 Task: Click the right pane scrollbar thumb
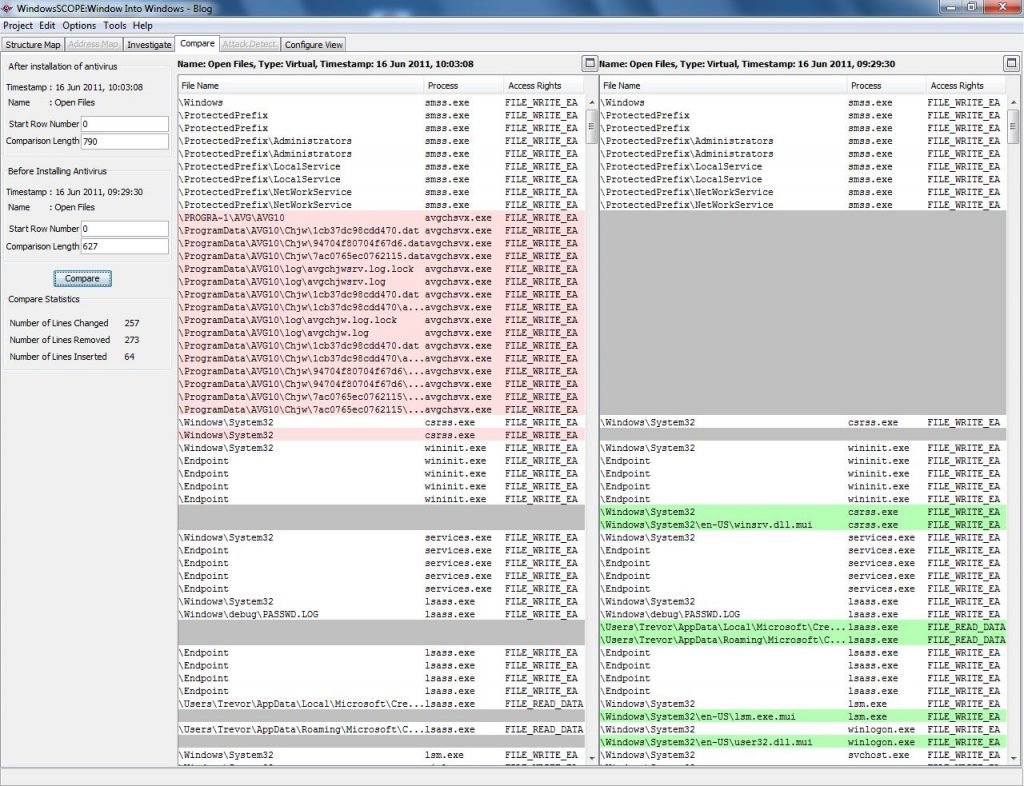pyautogui.click(x=1014, y=127)
